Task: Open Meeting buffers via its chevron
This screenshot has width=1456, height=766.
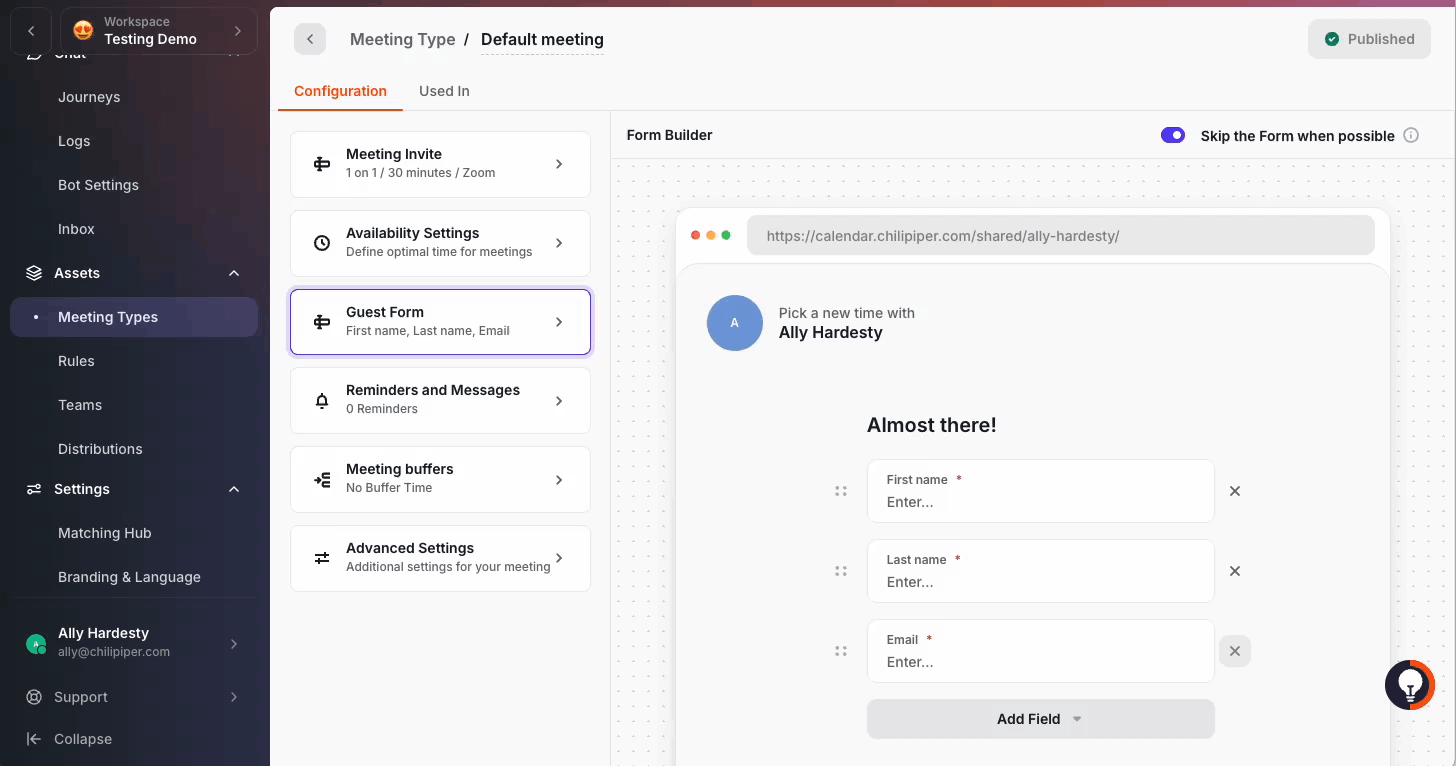Action: point(559,480)
